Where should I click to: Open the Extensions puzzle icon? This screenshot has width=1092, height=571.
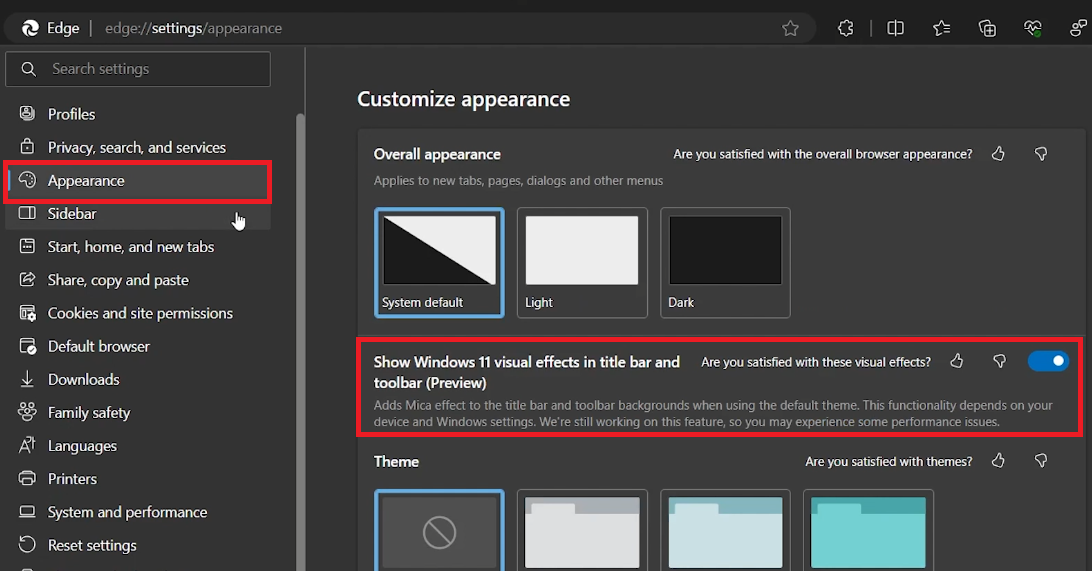click(845, 28)
